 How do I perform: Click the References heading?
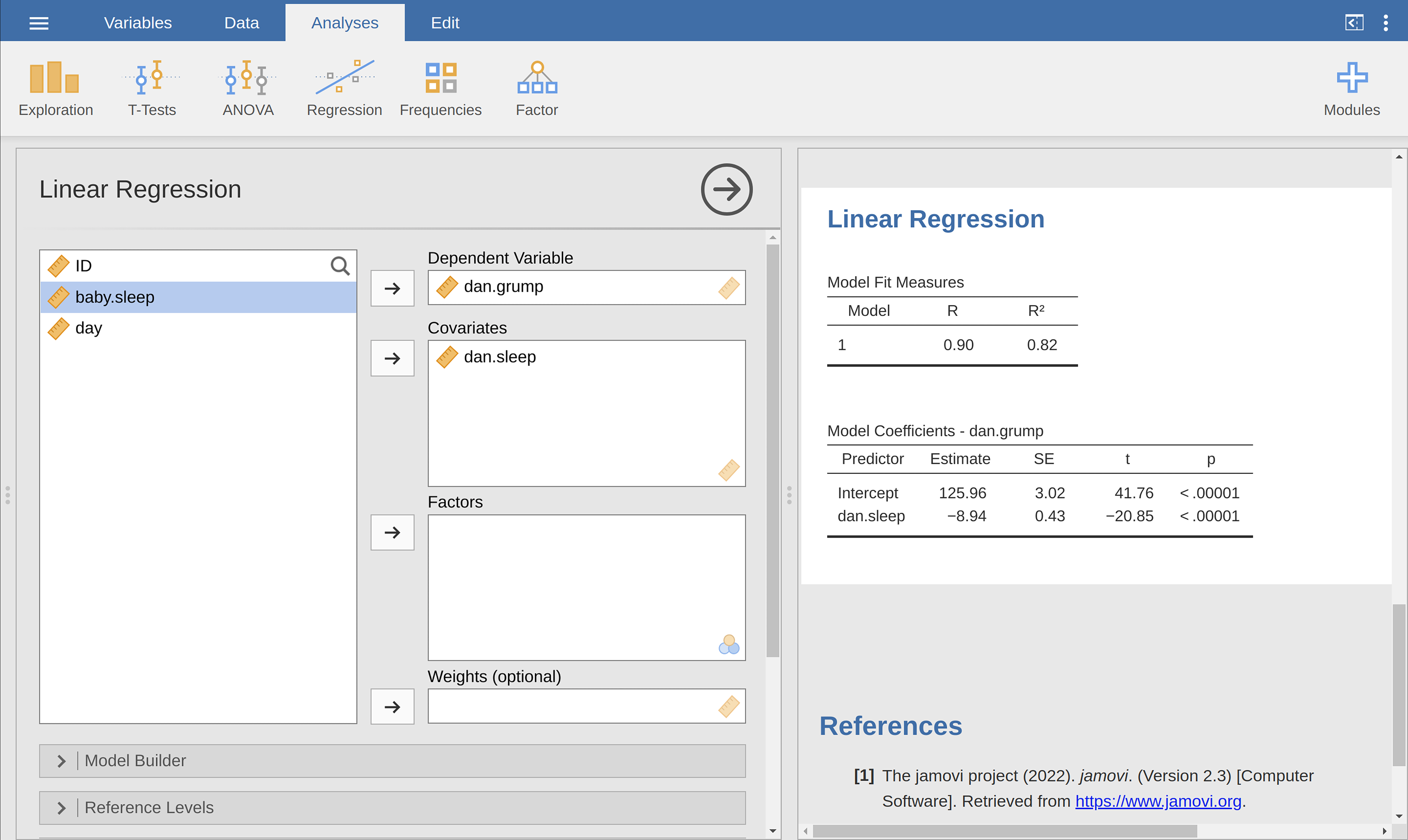(x=890, y=726)
